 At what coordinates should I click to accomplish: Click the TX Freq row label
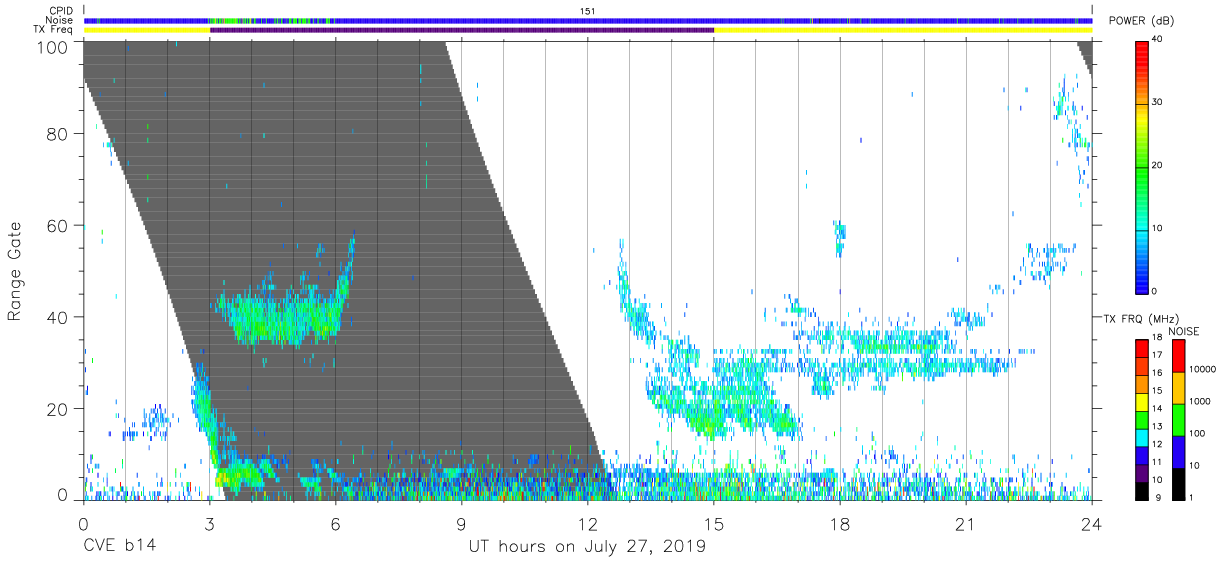(55, 30)
